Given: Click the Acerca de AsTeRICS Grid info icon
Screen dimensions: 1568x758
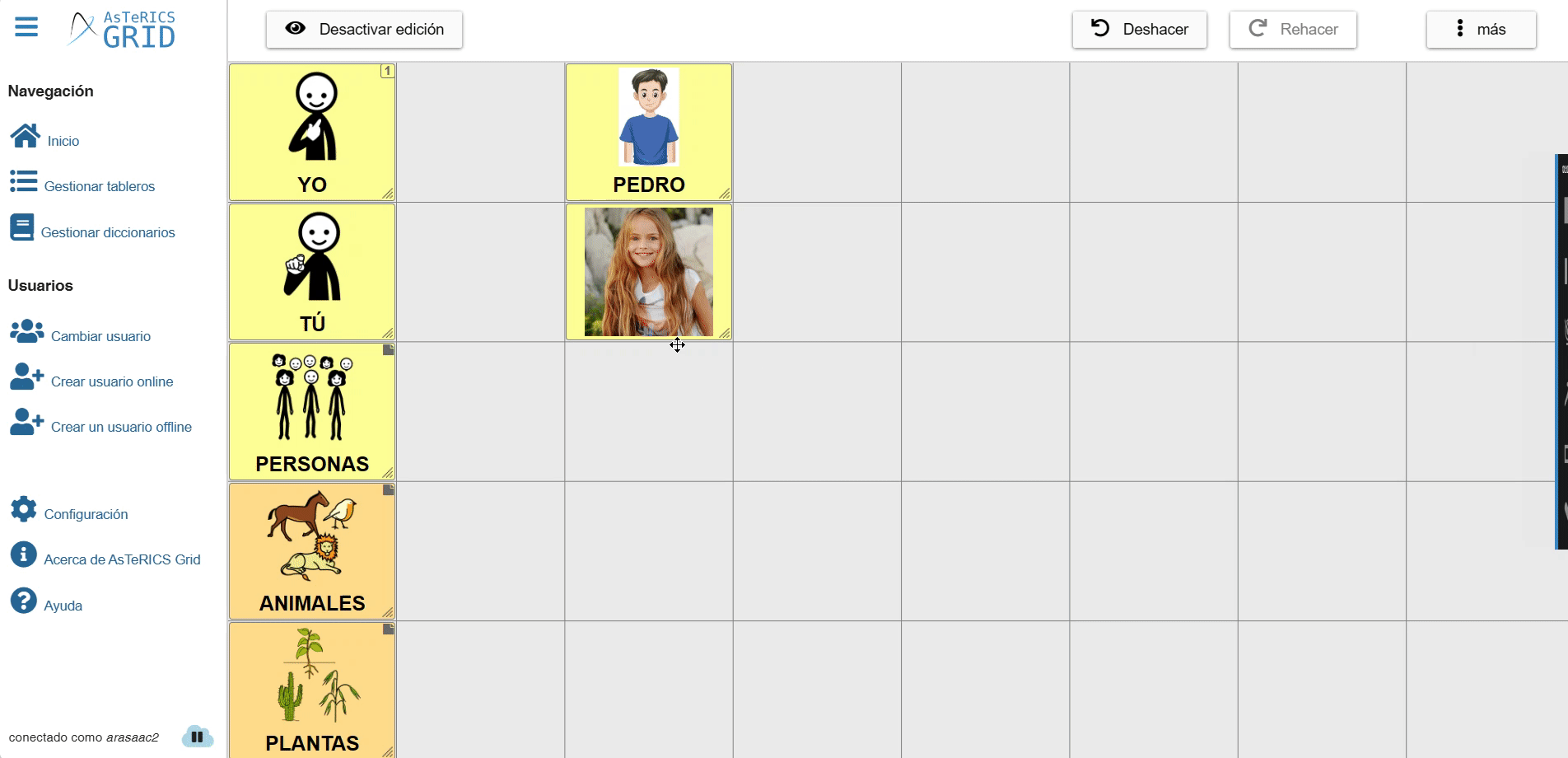Looking at the screenshot, I should click(x=23, y=554).
